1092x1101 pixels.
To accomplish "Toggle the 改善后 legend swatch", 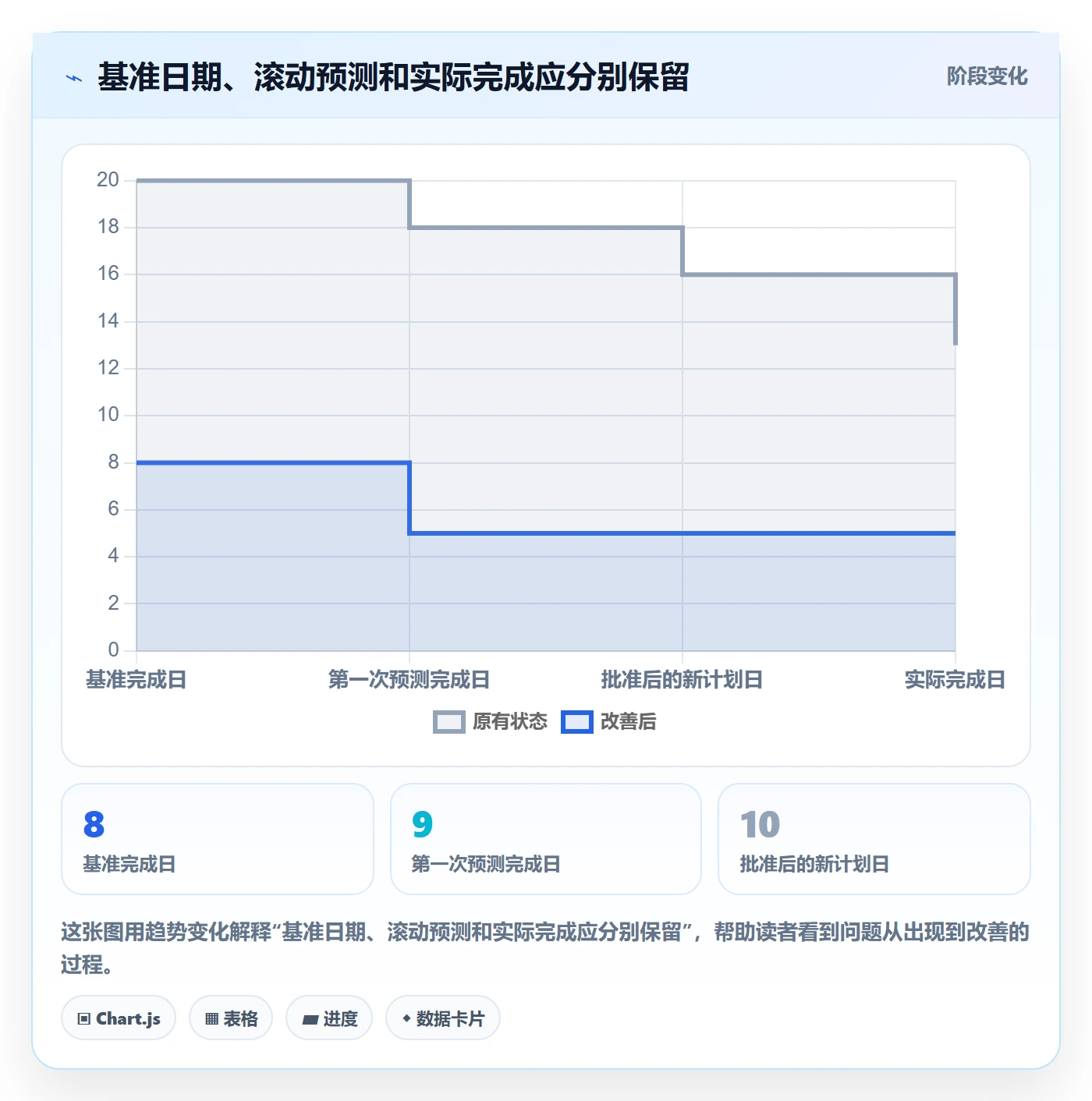I will pyautogui.click(x=577, y=722).
